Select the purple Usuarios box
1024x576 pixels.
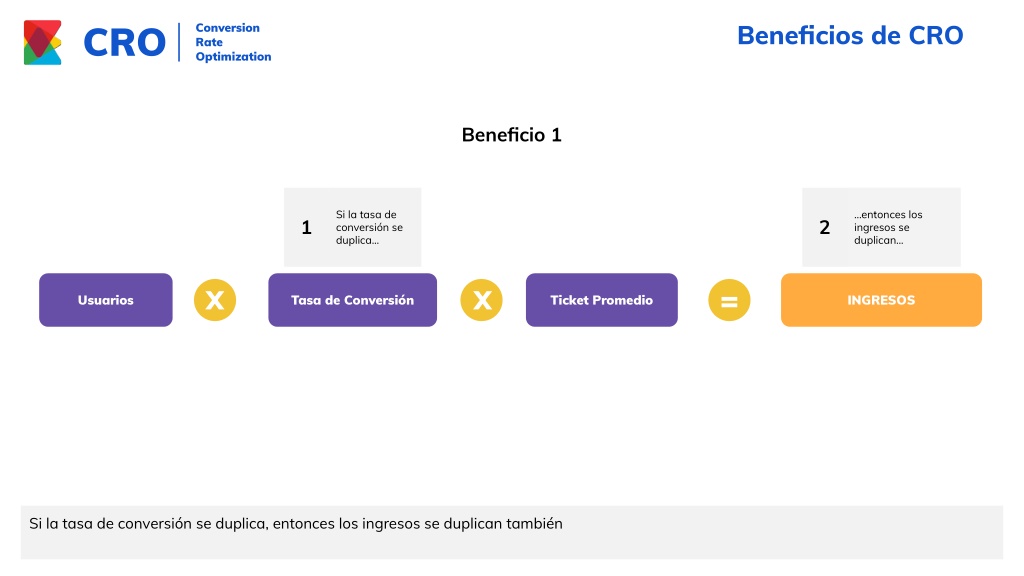pyautogui.click(x=106, y=300)
